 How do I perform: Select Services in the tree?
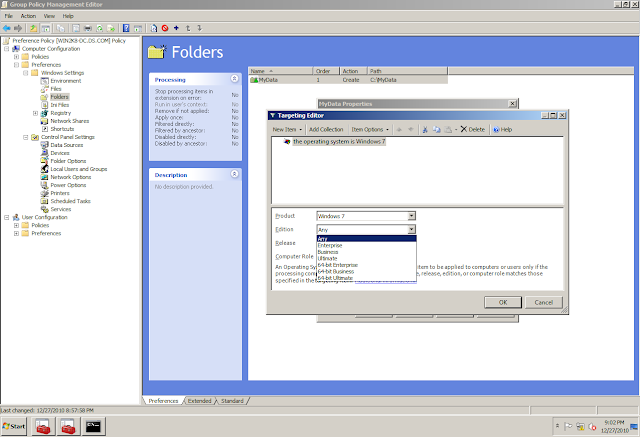[x=60, y=209]
